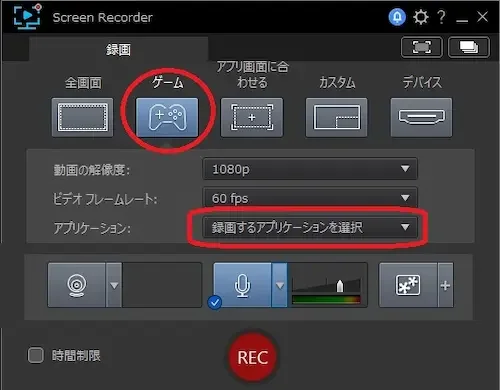Select the カスタム custom region mode
This screenshot has height=390, width=500.
(337, 117)
